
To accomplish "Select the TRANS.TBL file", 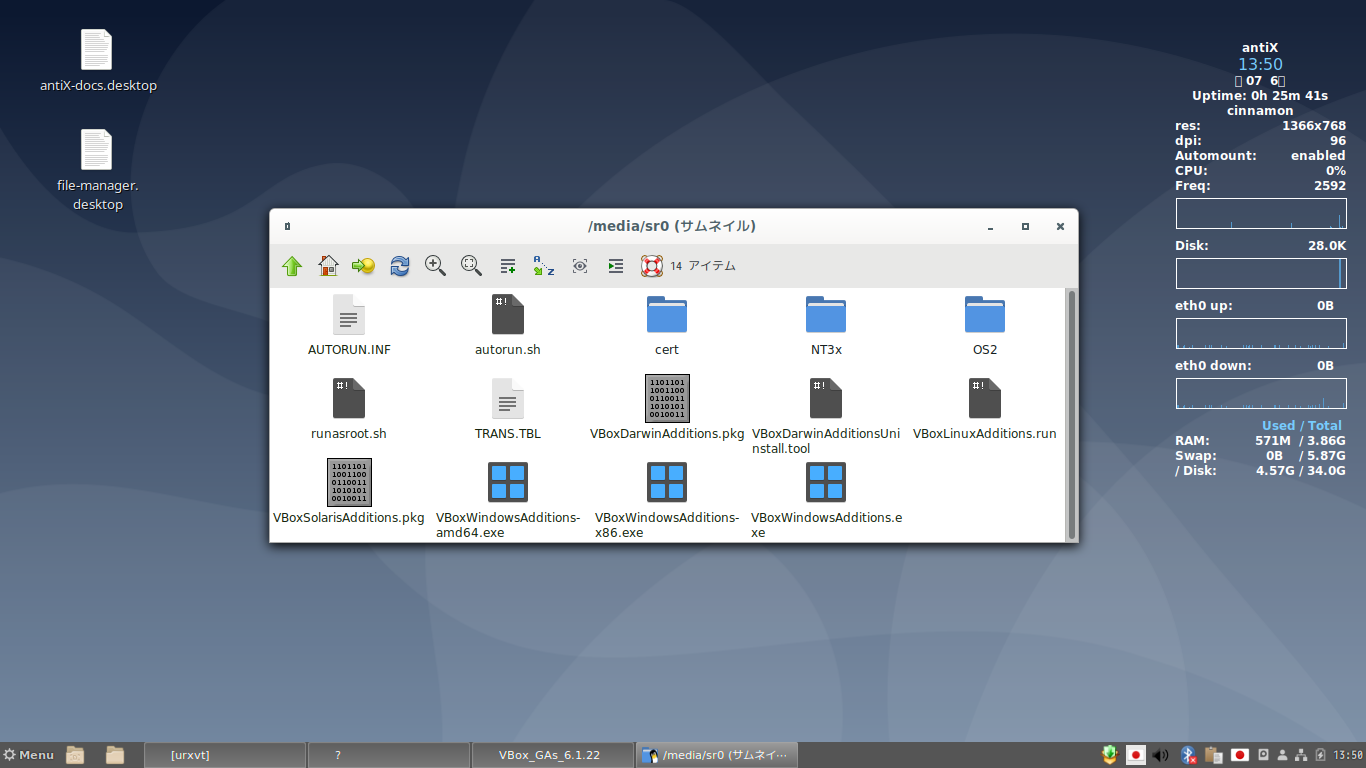I will click(x=508, y=410).
